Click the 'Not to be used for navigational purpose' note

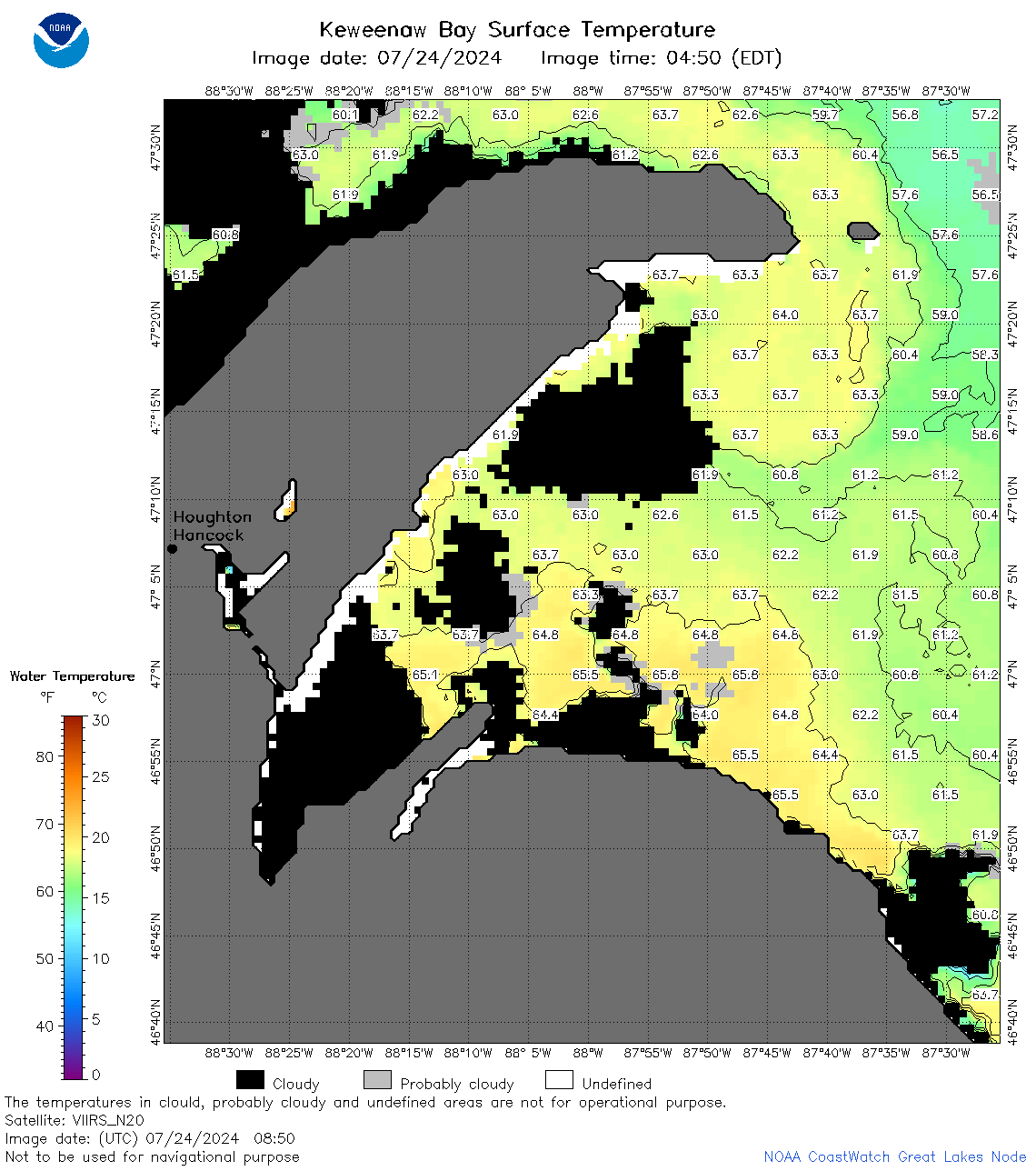(152, 1156)
